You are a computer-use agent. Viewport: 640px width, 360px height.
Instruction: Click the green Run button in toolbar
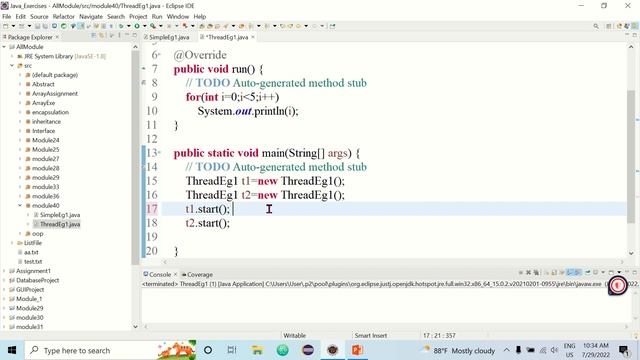click(137, 26)
